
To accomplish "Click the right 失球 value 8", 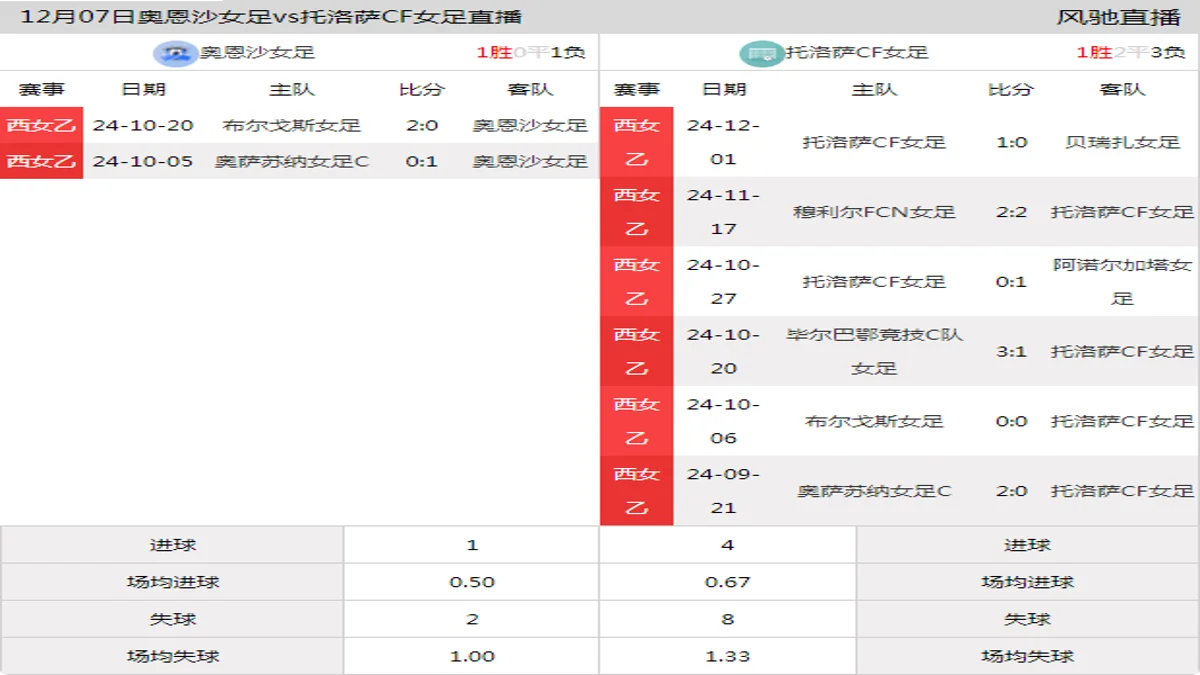I will click(x=727, y=619).
